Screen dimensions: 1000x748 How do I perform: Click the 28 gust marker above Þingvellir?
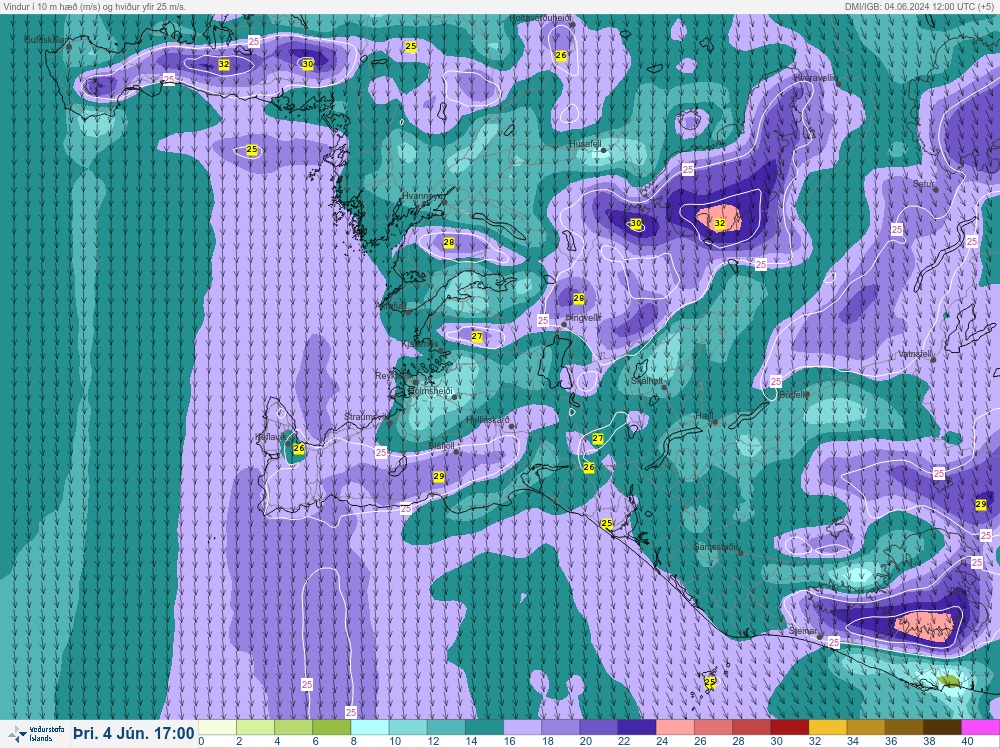point(579,298)
